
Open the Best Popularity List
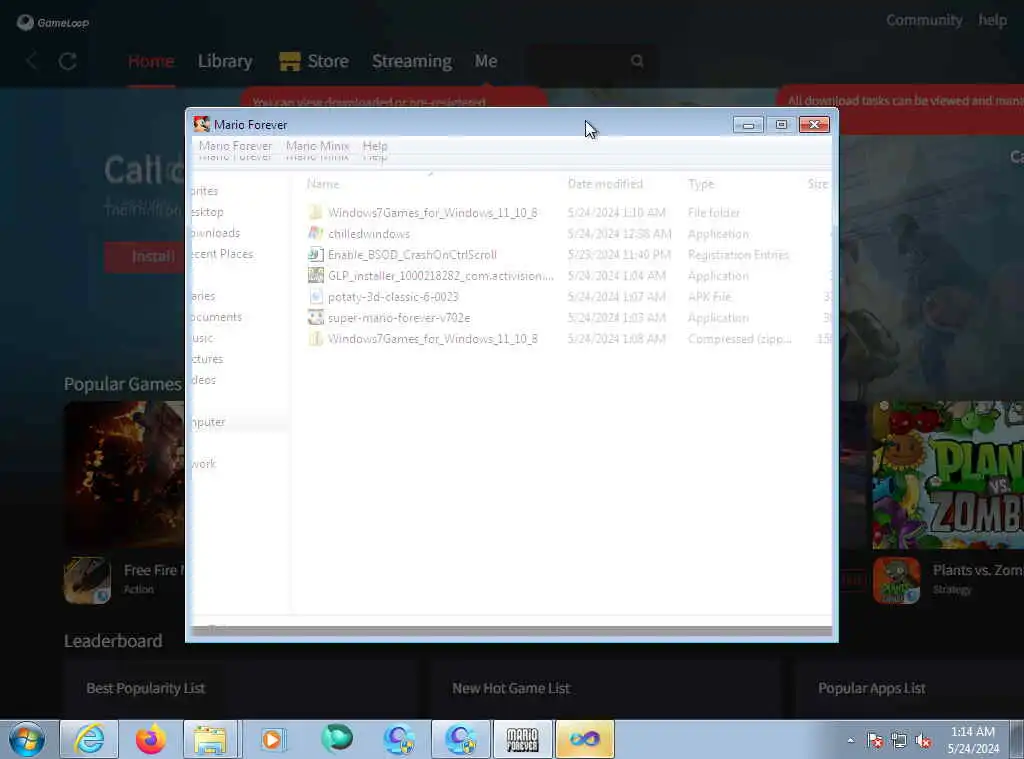pos(146,688)
